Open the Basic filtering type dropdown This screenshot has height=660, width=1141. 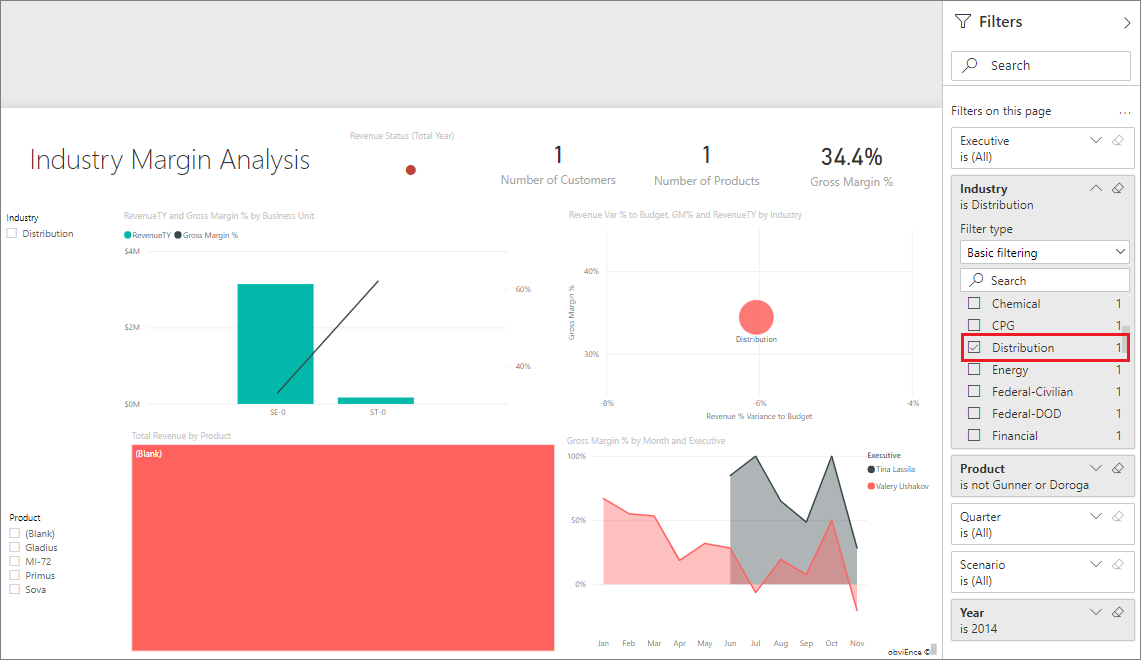(1044, 253)
